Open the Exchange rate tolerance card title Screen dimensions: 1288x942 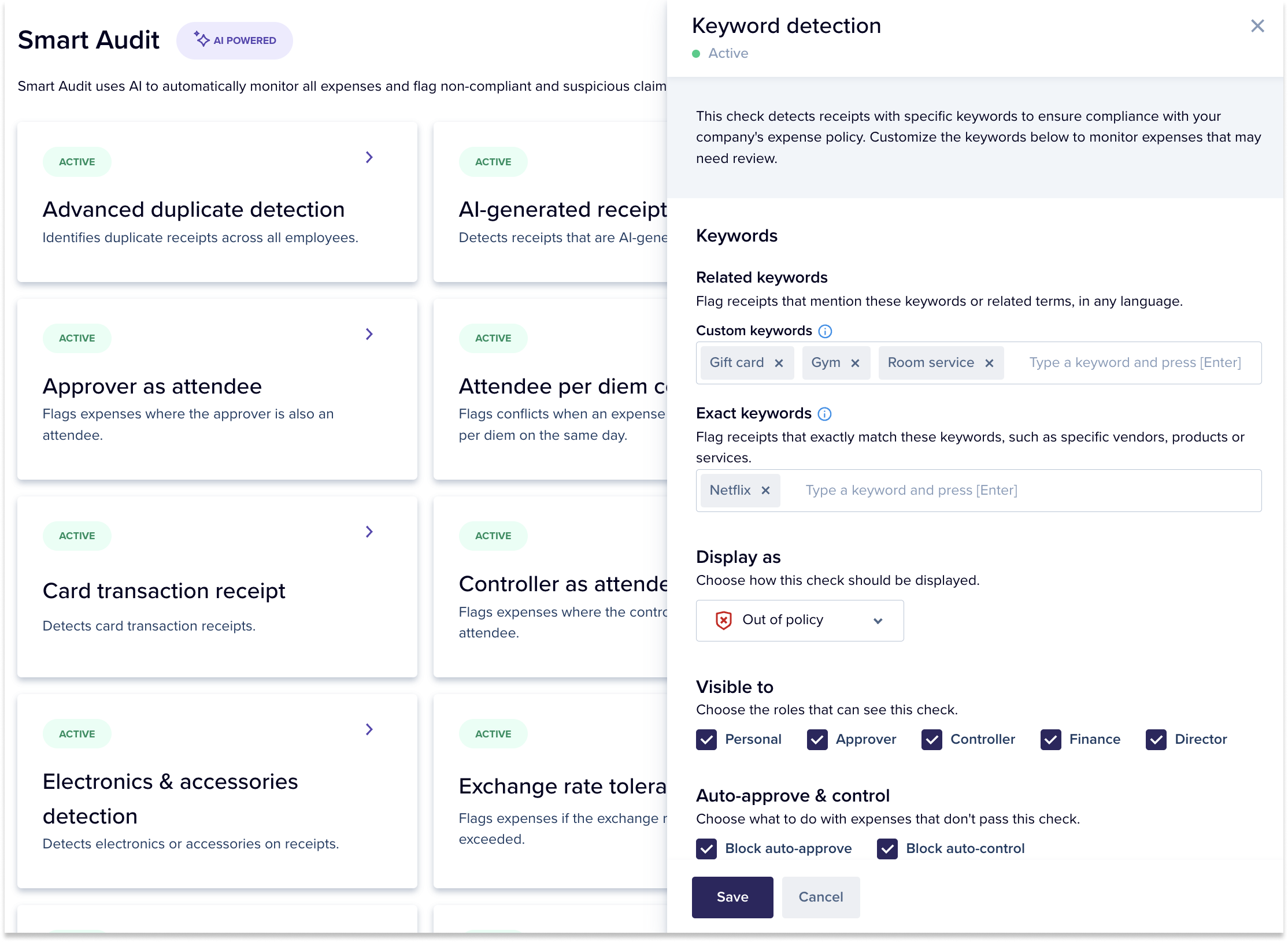(x=562, y=787)
